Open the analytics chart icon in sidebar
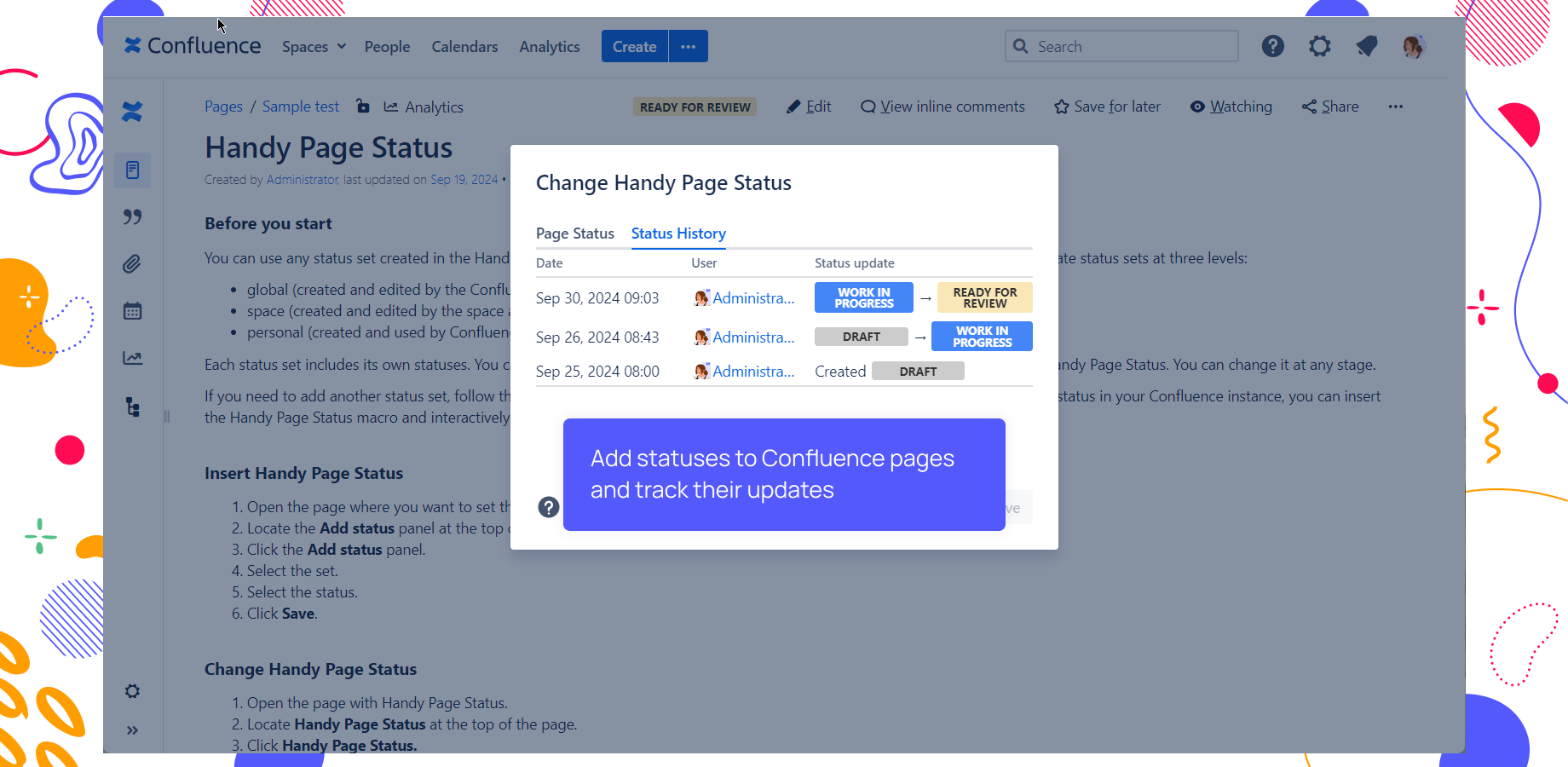 pos(132,358)
